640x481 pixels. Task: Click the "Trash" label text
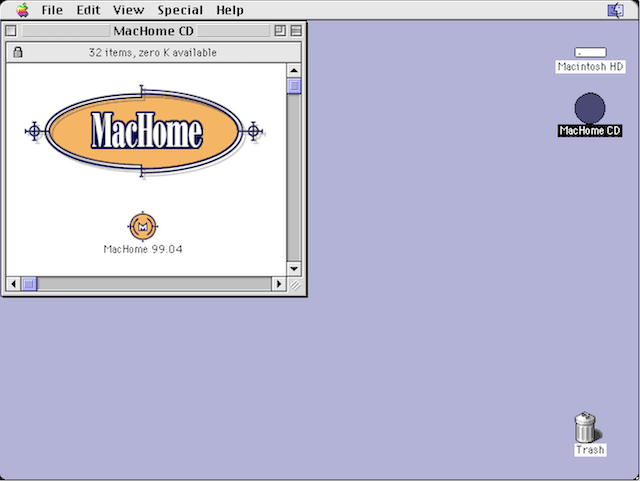[590, 450]
